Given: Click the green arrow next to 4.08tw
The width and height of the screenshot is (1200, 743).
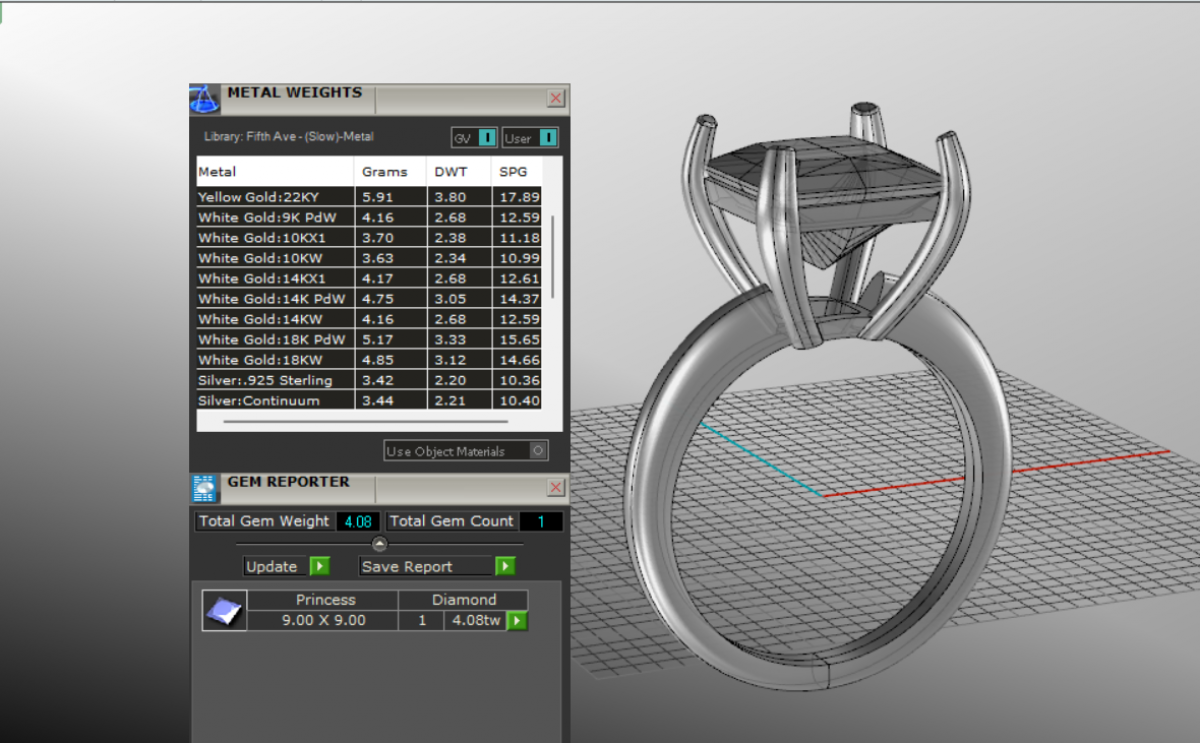Looking at the screenshot, I should click(517, 621).
